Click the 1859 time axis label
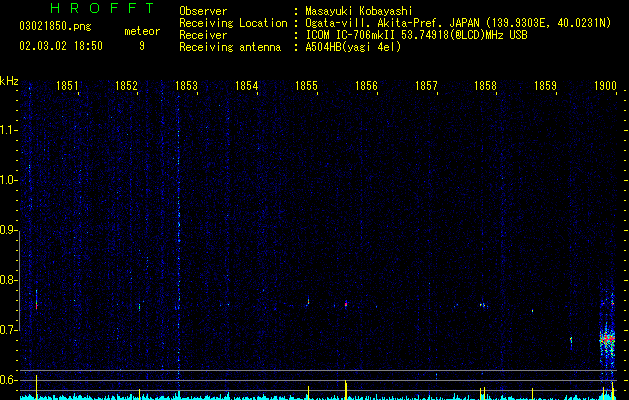Image resolution: width=629 pixels, height=400 pixels. [x=546, y=86]
